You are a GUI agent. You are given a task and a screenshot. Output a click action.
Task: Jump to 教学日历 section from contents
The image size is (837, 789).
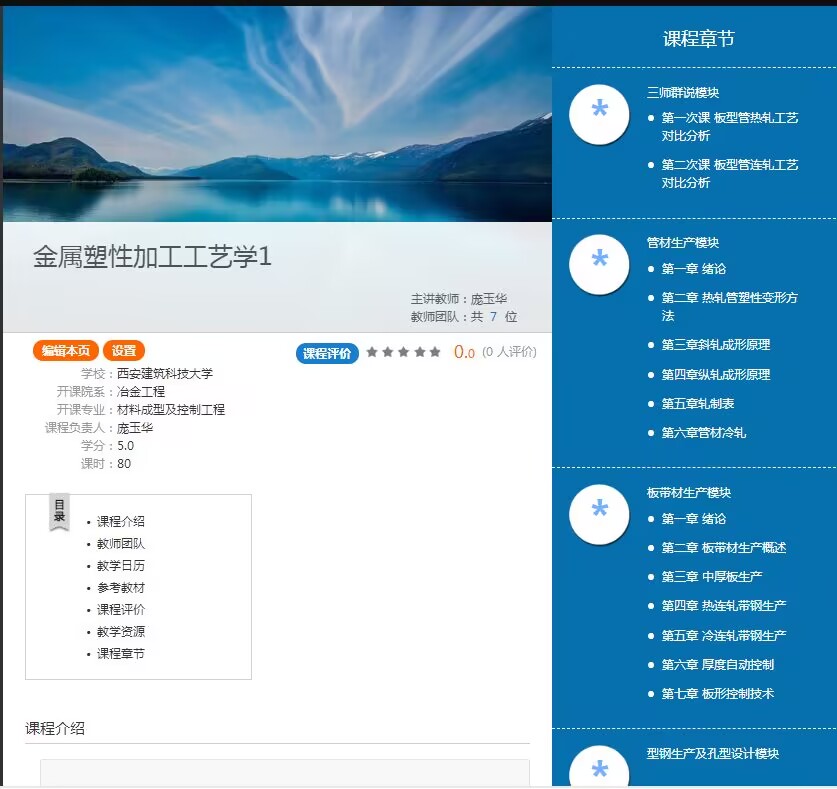tap(120, 565)
